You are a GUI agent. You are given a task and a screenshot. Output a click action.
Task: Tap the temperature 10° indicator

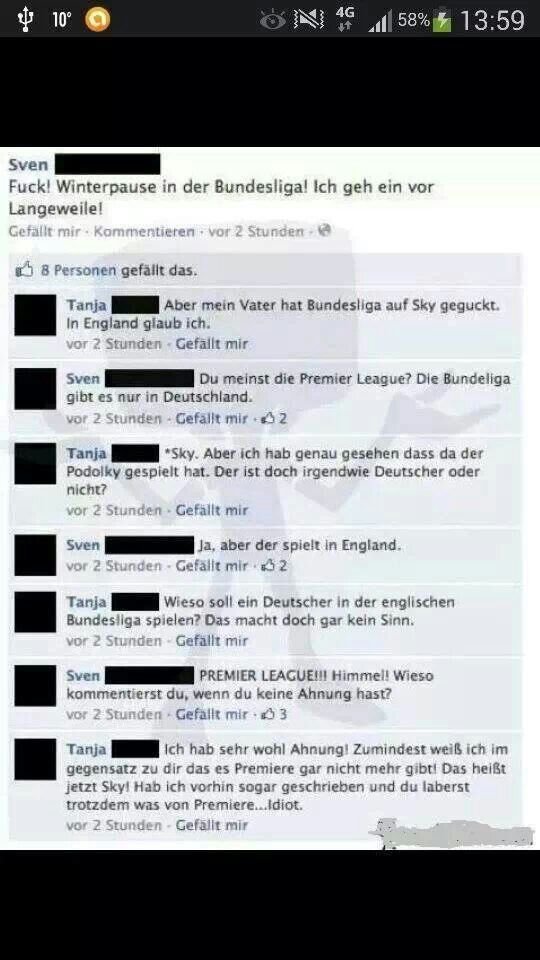[x=61, y=20]
